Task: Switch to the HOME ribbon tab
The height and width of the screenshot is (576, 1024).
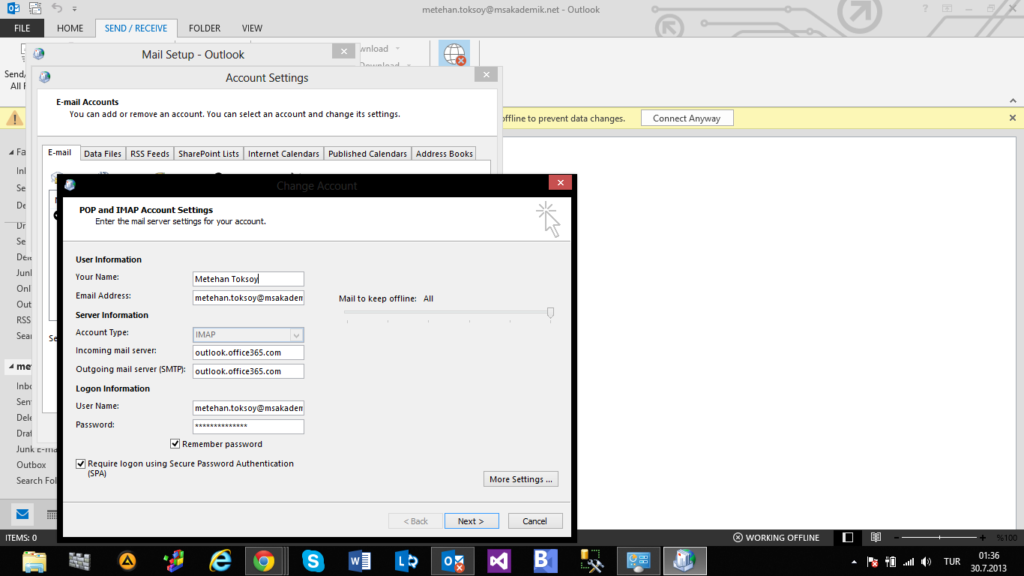Action: click(x=70, y=28)
